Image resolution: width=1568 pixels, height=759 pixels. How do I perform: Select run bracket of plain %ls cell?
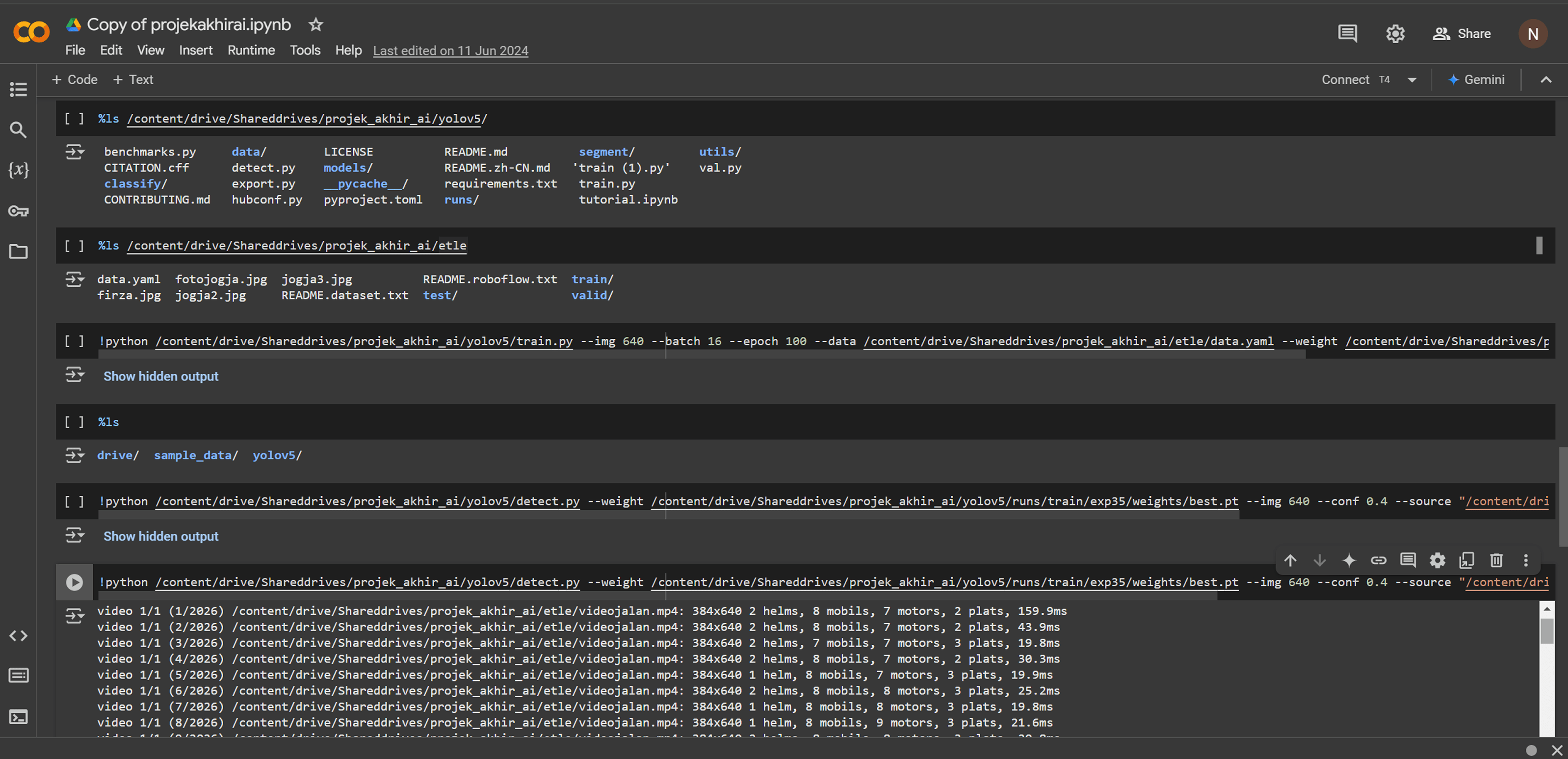click(x=74, y=422)
